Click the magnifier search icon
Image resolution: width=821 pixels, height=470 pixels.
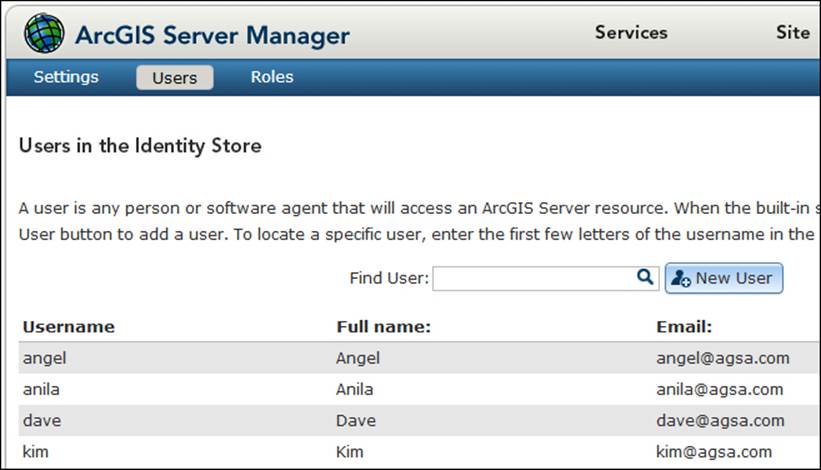point(645,278)
